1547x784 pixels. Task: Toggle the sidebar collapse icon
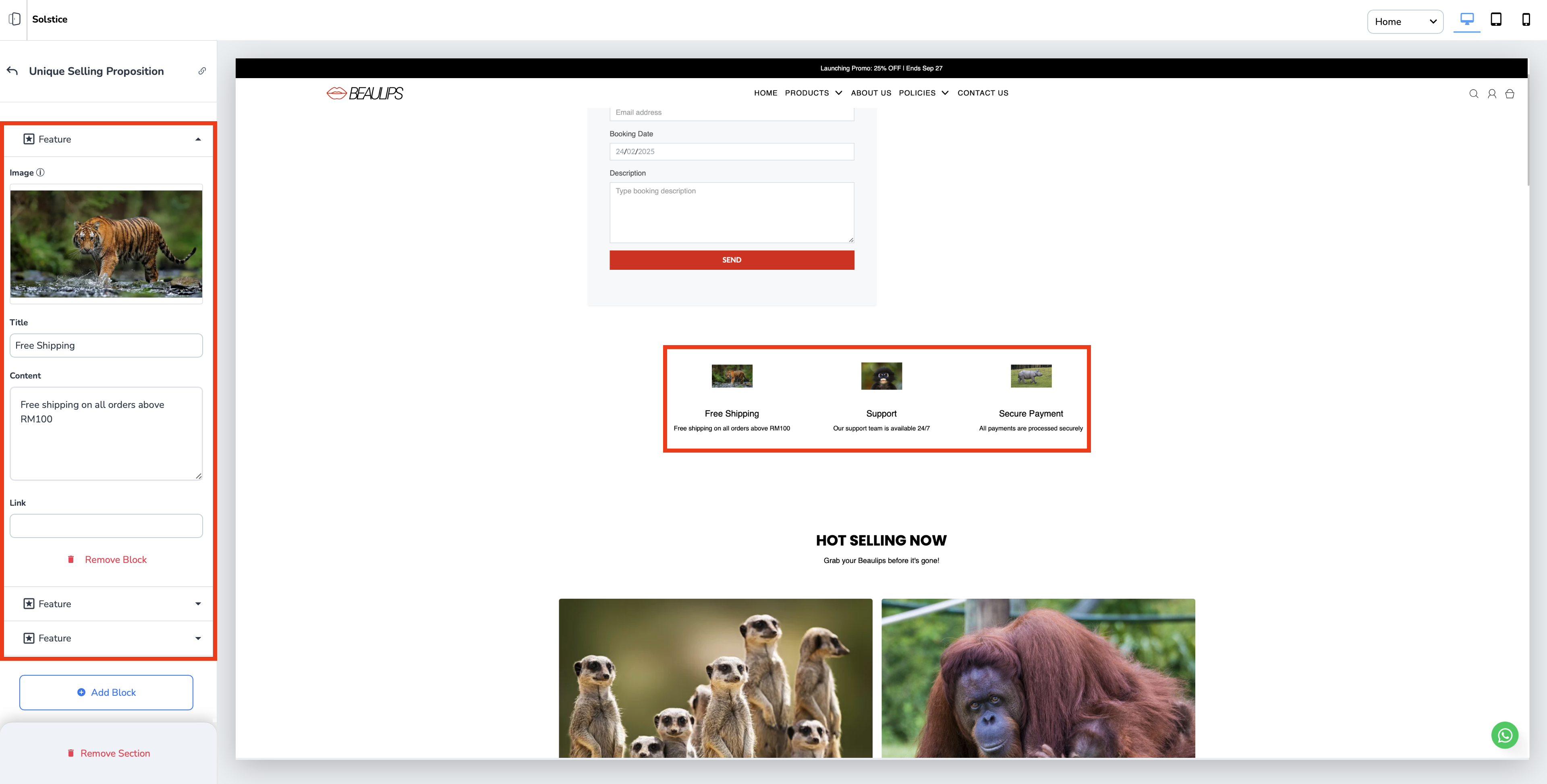click(15, 19)
